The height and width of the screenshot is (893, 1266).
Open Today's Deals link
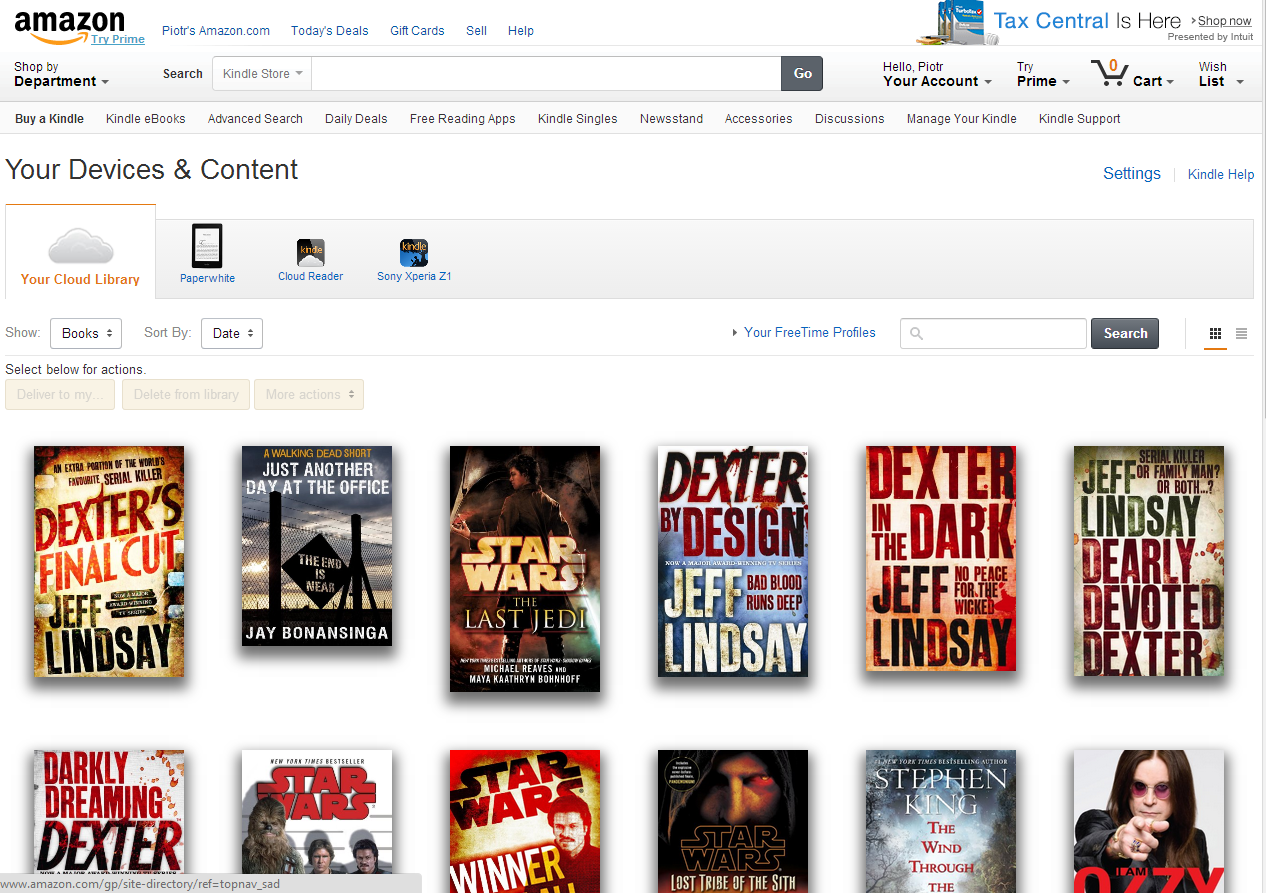click(330, 30)
